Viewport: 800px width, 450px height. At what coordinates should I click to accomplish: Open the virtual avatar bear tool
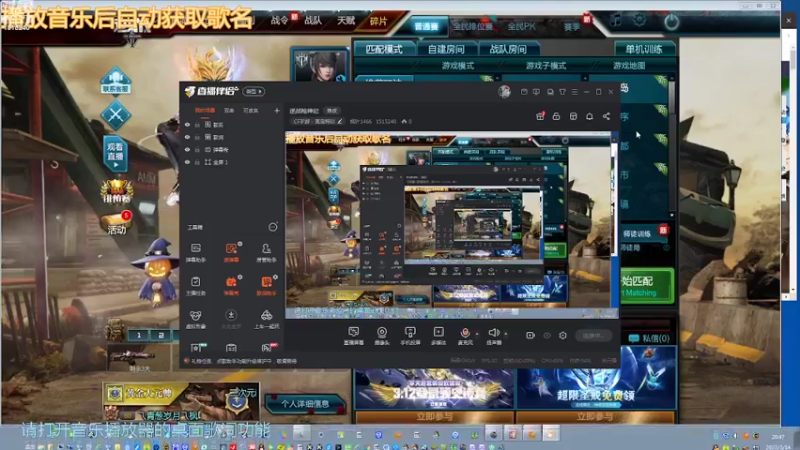(x=196, y=319)
